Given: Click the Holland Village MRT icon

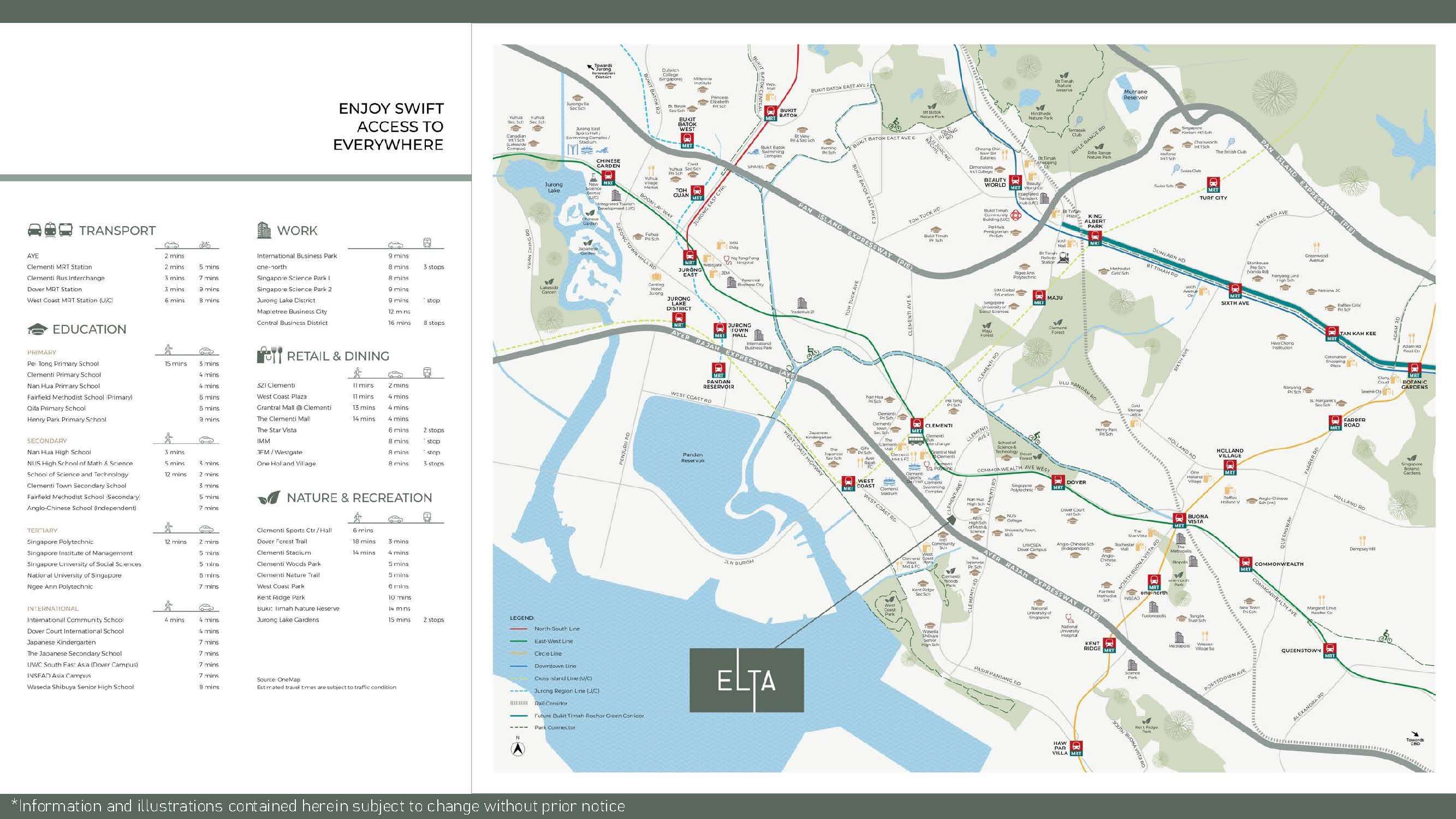Looking at the screenshot, I should tap(1230, 468).
